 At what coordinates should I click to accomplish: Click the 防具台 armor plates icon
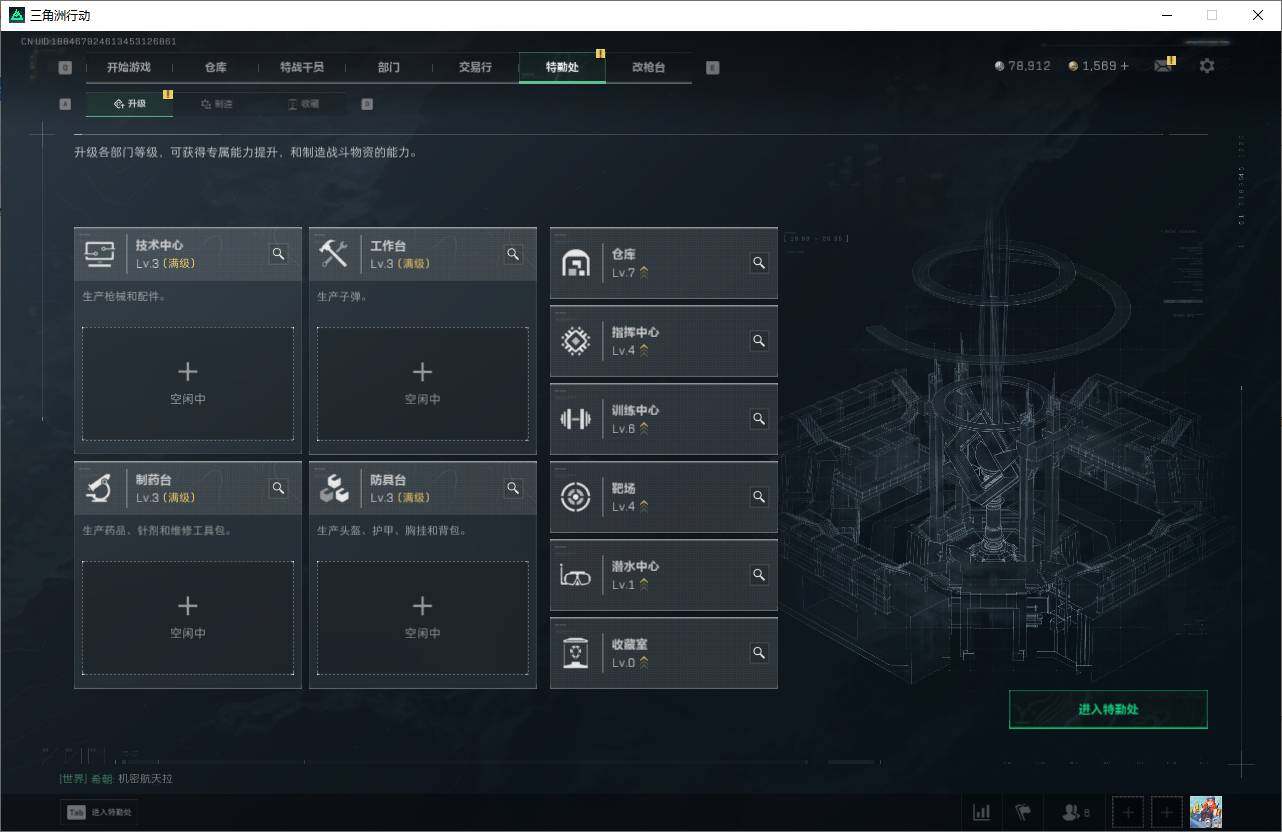point(335,488)
